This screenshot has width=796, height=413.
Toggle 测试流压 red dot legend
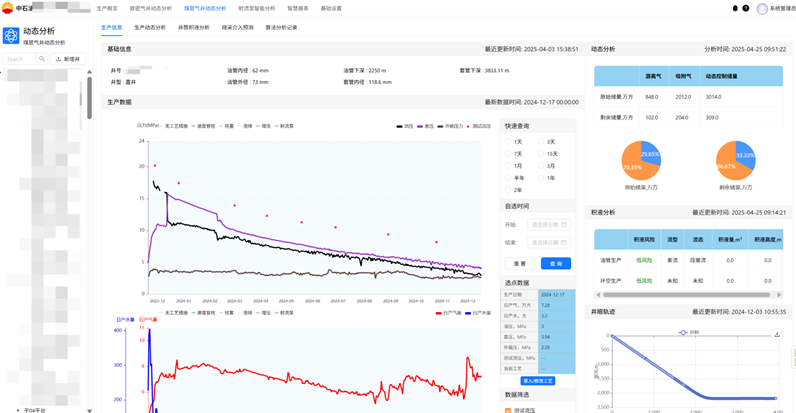coord(478,126)
